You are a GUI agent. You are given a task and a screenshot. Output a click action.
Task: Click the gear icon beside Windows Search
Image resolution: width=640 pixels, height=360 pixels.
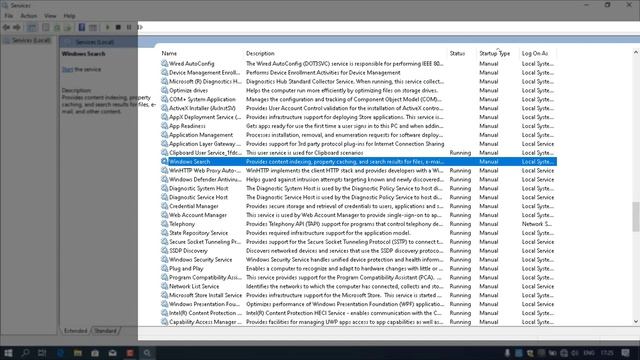click(x=164, y=161)
